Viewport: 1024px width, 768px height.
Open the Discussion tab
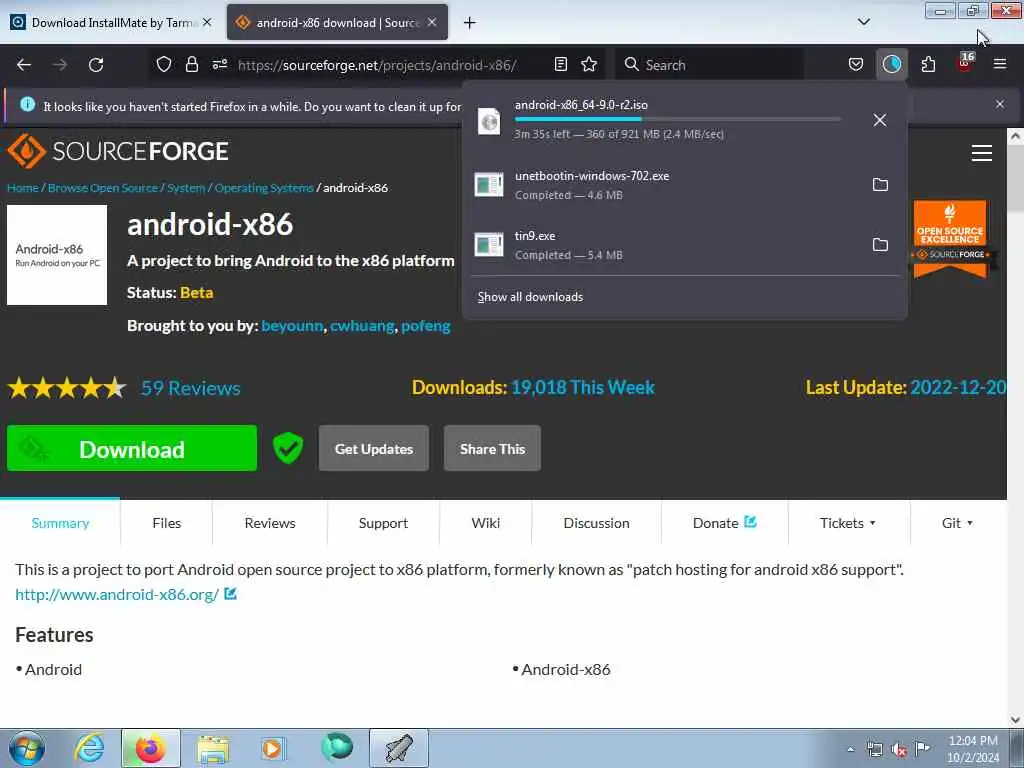(x=596, y=523)
